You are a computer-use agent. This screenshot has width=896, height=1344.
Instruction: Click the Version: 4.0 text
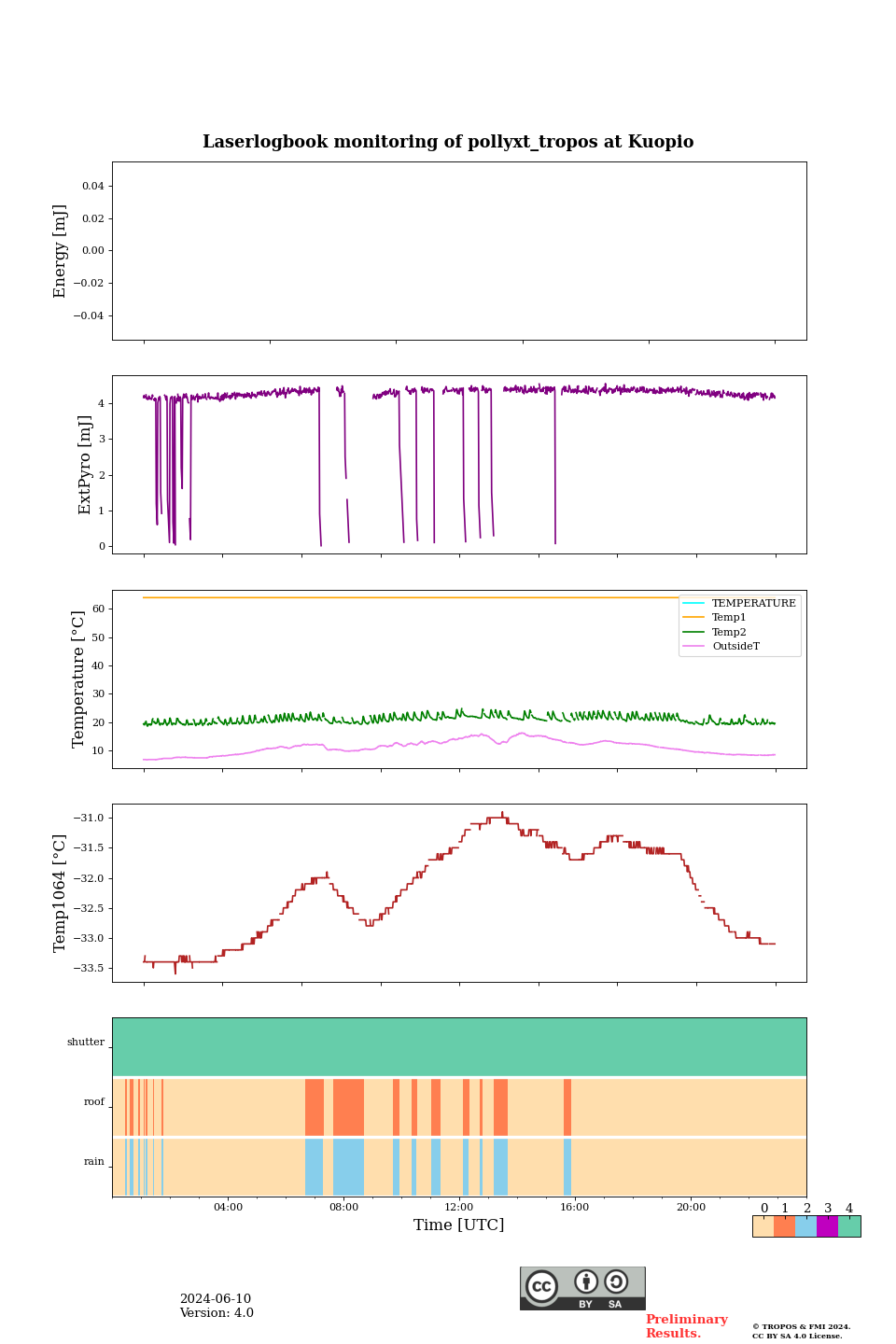pyautogui.click(x=217, y=1313)
